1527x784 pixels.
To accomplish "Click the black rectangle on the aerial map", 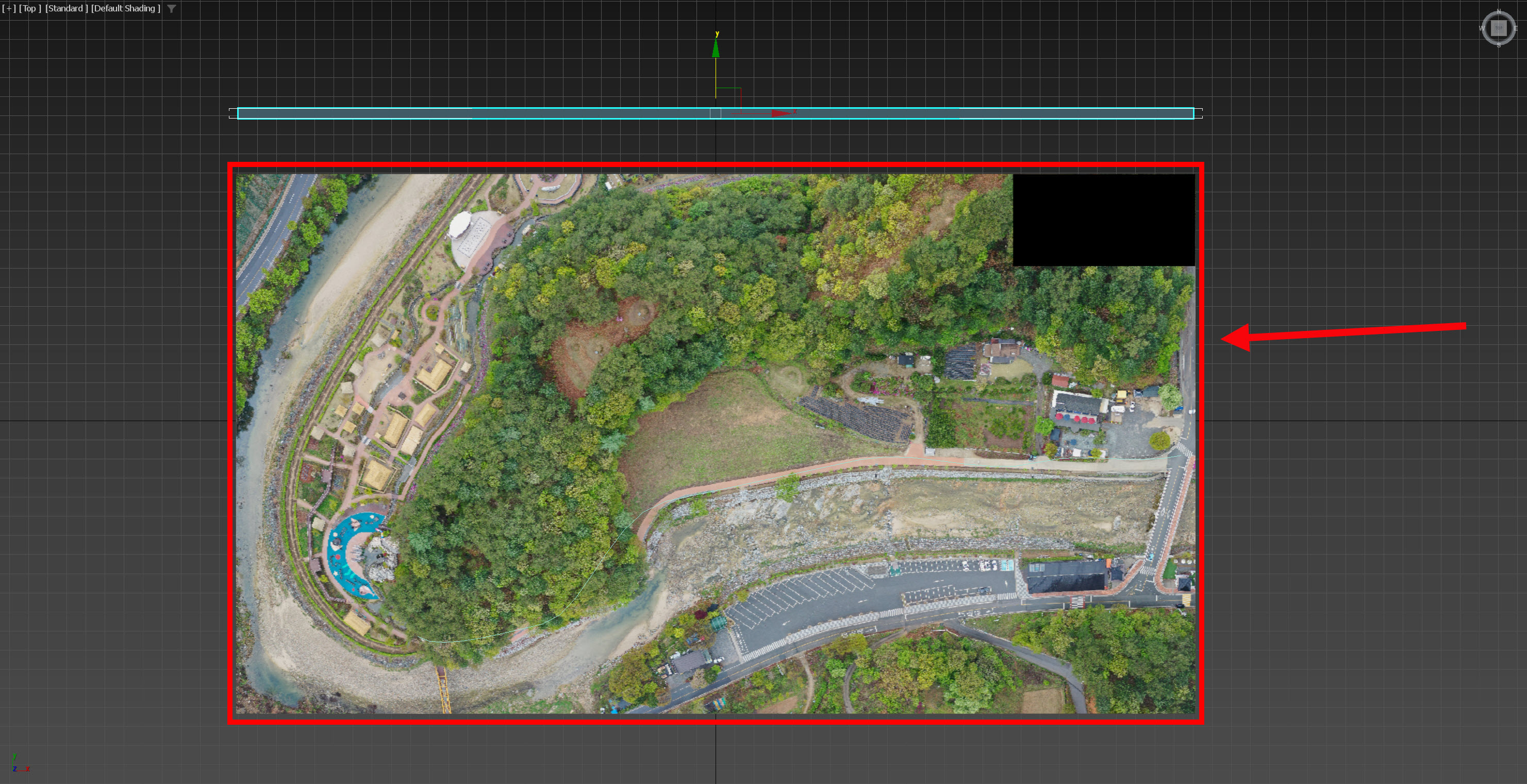I will click(x=1103, y=220).
